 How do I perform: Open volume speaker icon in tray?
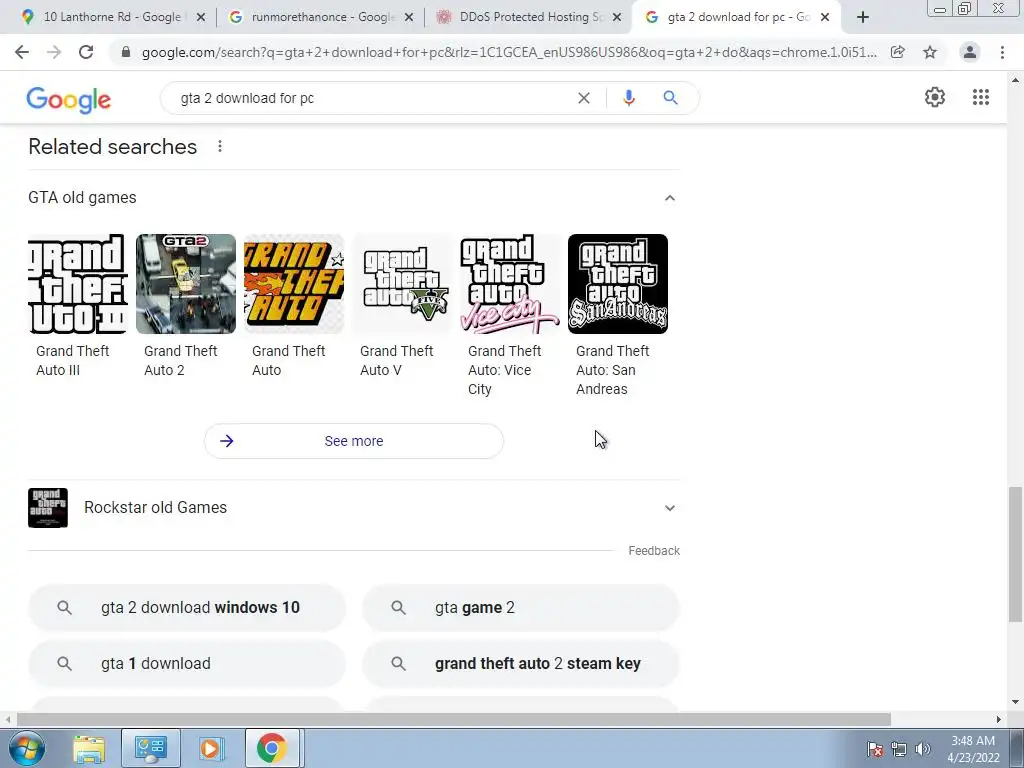[x=923, y=749]
